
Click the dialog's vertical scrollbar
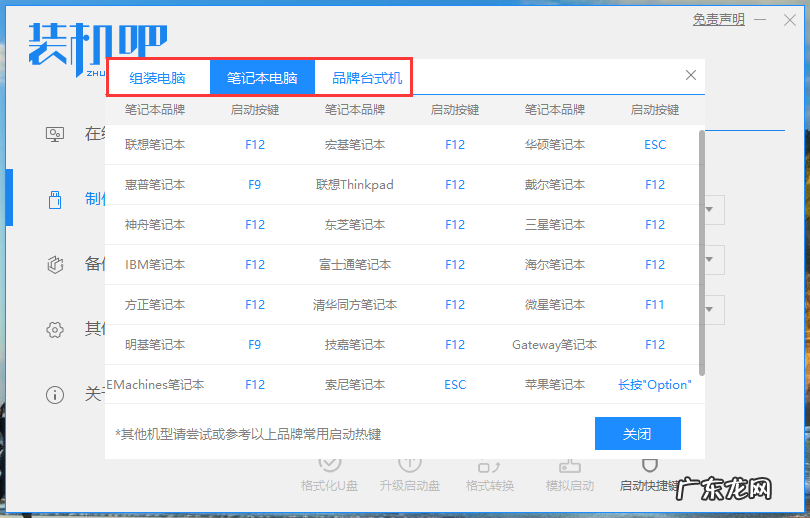click(x=702, y=253)
